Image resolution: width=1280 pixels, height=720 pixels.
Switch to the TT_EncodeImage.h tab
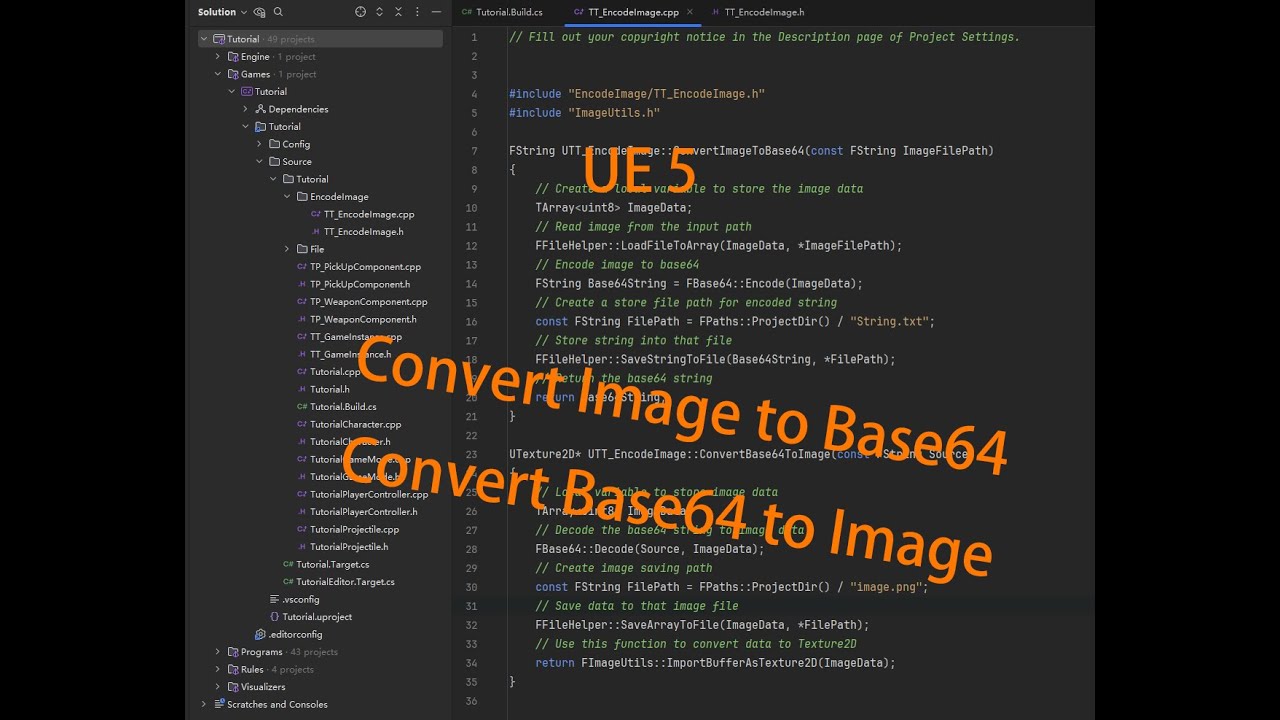pyautogui.click(x=758, y=12)
